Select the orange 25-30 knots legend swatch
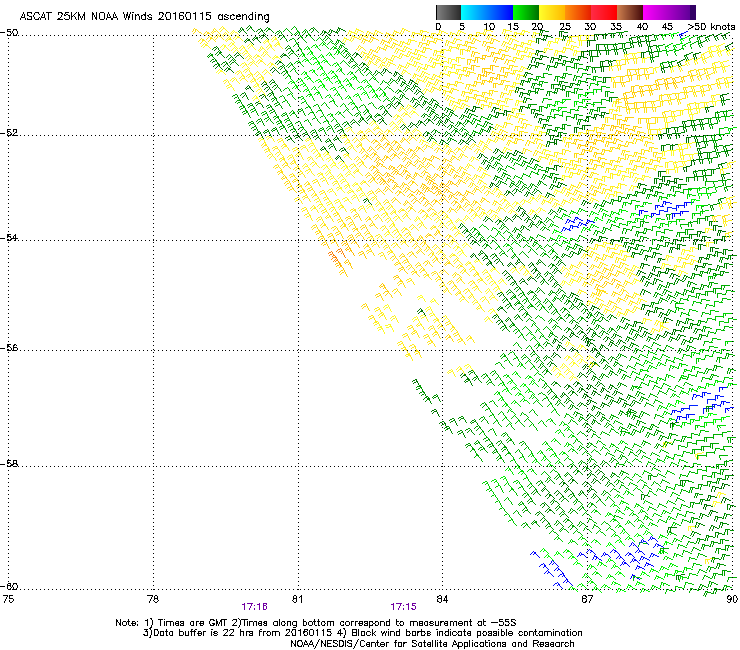This screenshot has height=650, width=740. [578, 12]
